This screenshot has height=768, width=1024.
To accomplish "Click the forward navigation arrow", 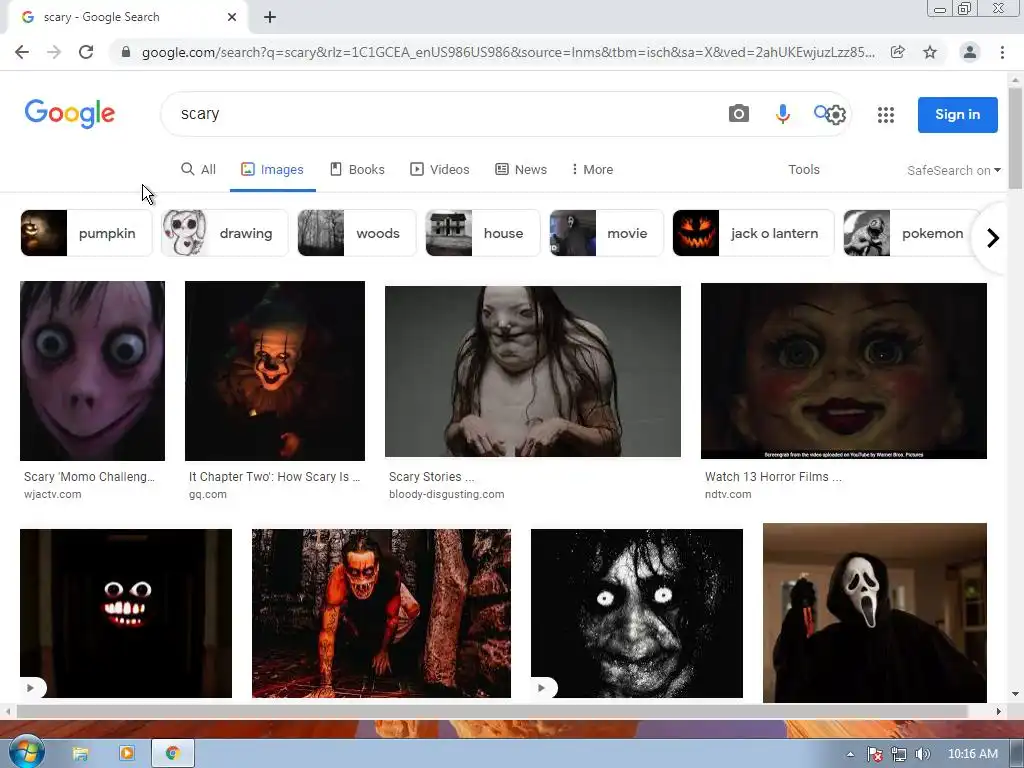I will (x=54, y=52).
